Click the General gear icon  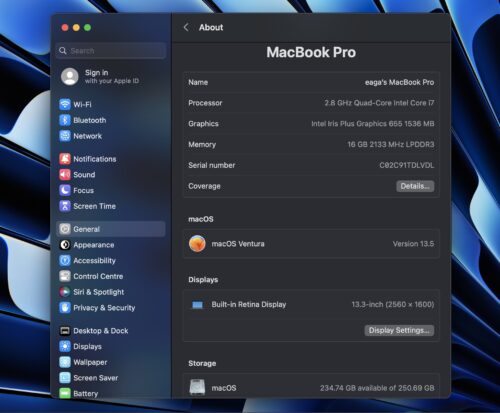(x=65, y=229)
